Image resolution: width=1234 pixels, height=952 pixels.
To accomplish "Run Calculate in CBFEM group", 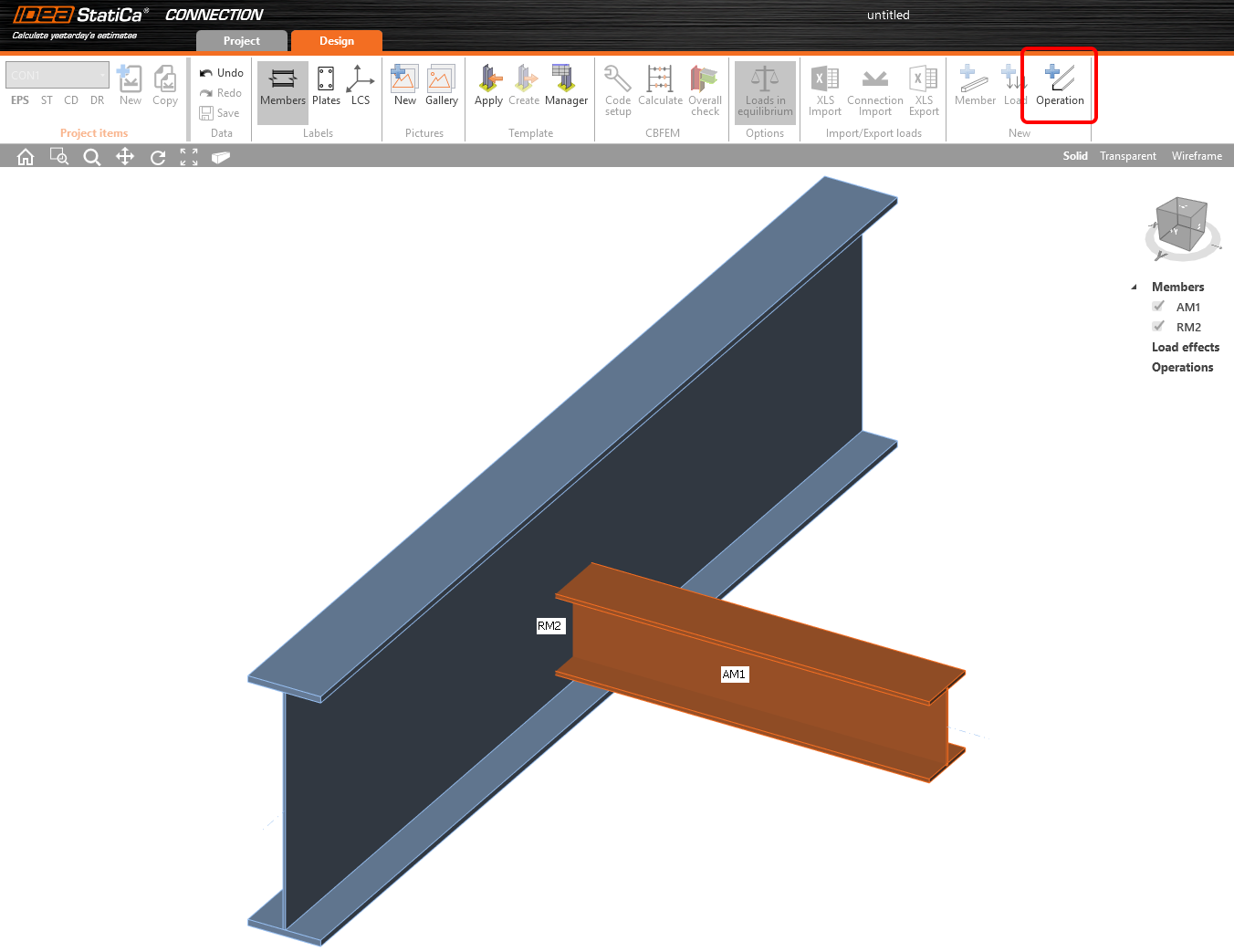I will pyautogui.click(x=660, y=86).
